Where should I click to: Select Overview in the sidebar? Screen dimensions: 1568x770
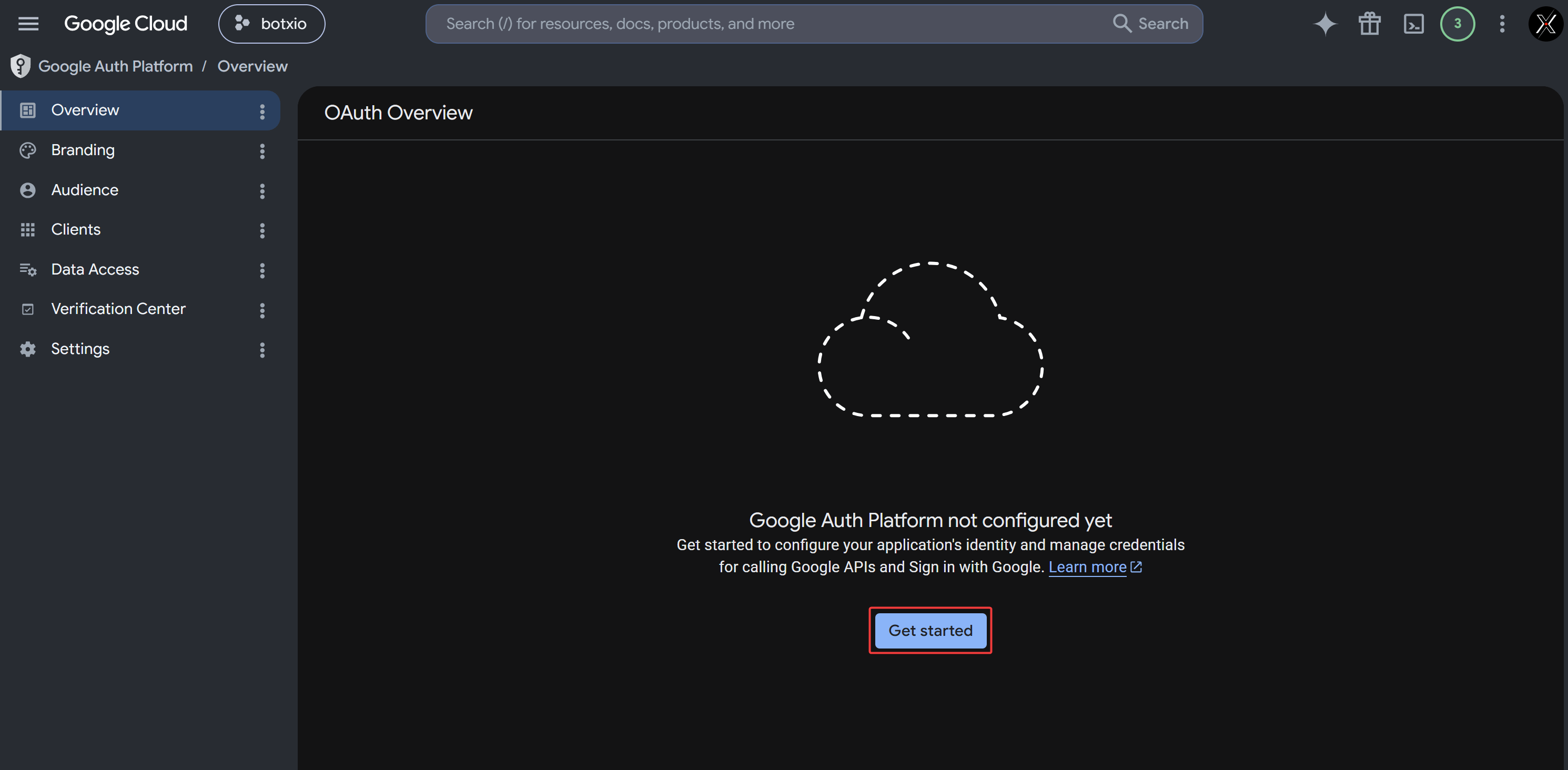(x=140, y=110)
